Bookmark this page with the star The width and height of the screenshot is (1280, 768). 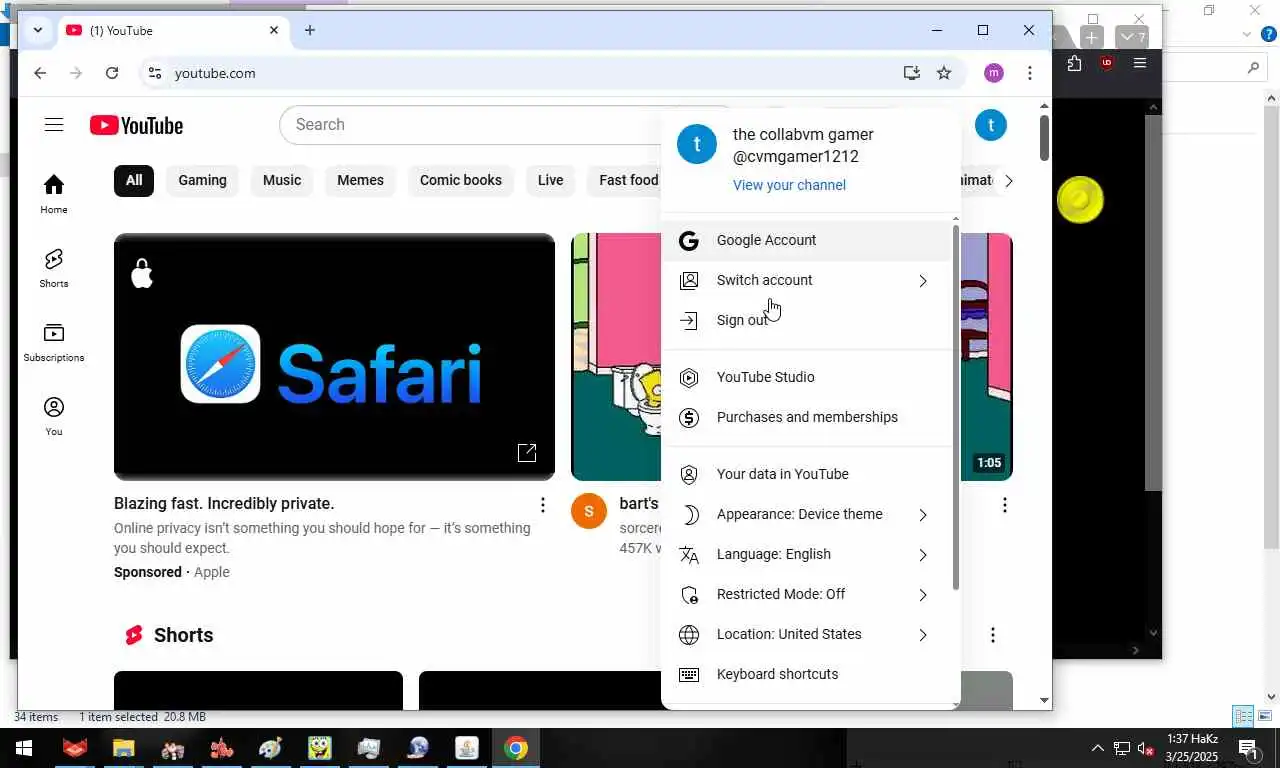coord(943,73)
